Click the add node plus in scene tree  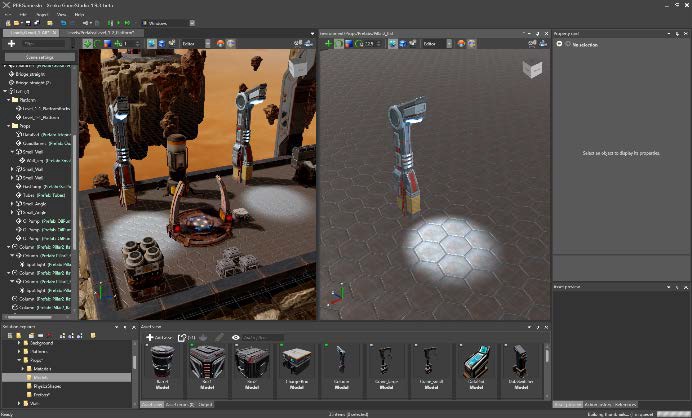pyautogui.click(x=10, y=44)
